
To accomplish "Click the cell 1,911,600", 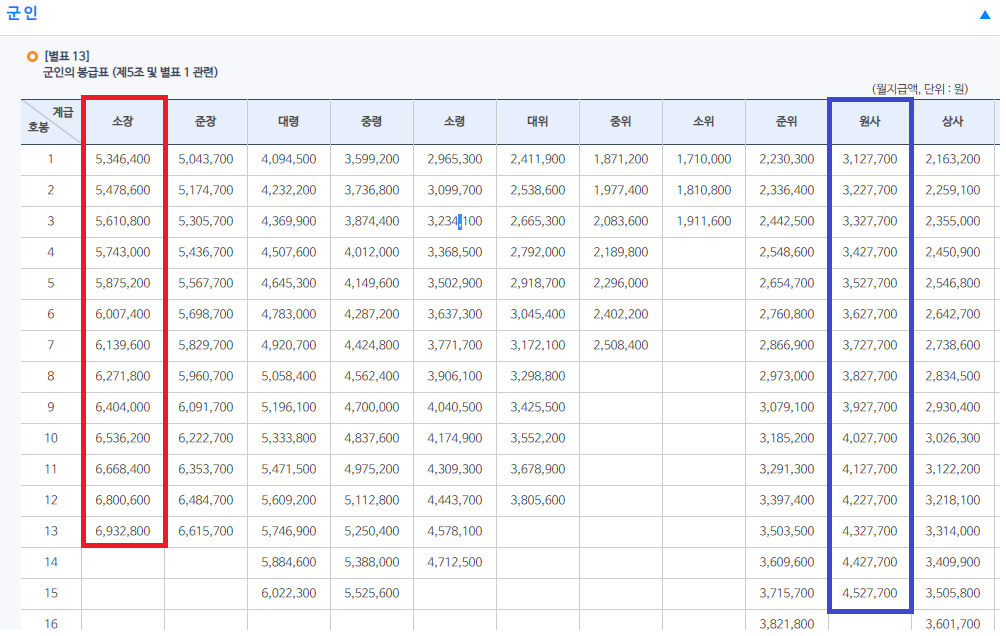I will click(x=704, y=221).
